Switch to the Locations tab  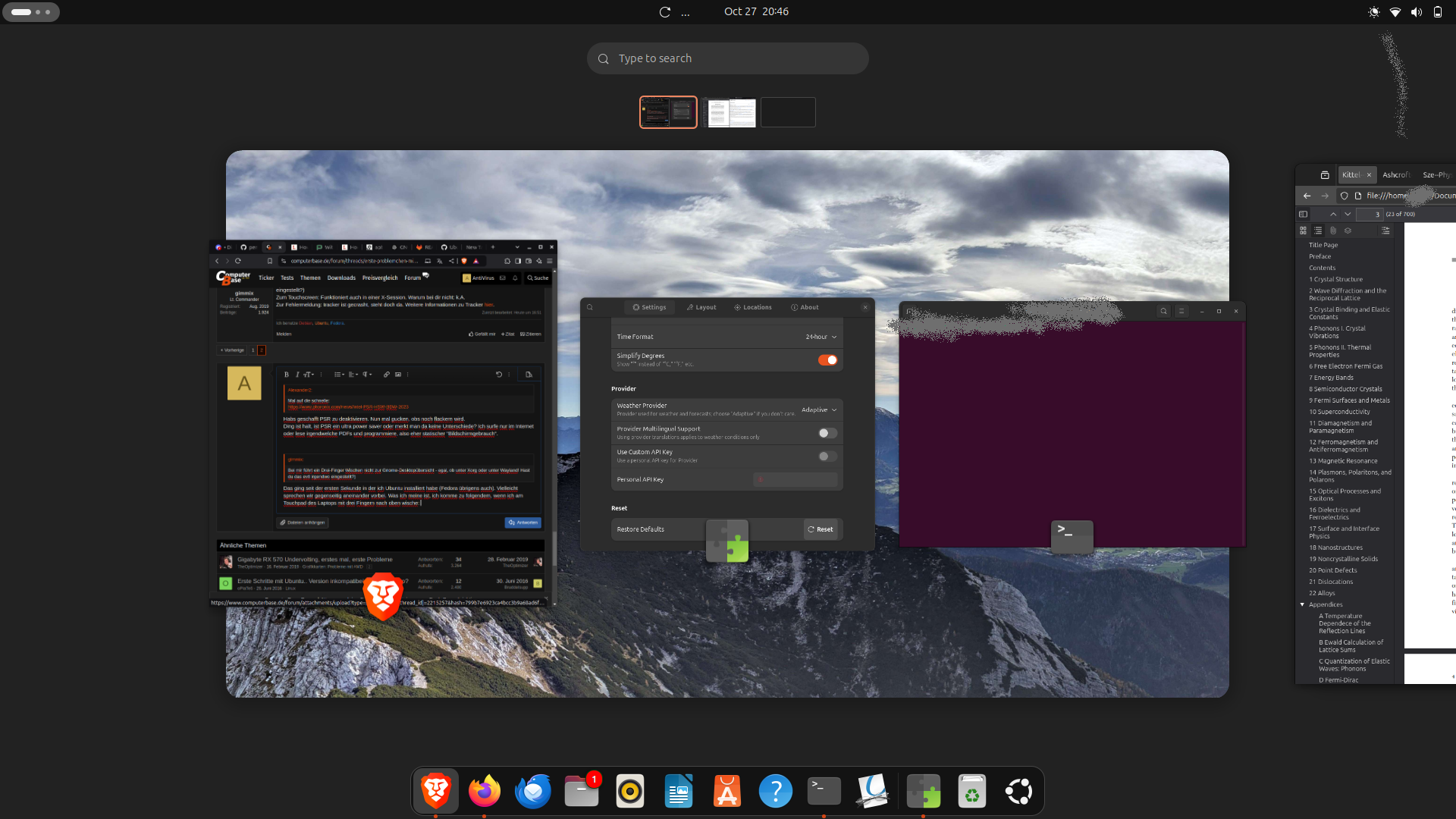[x=752, y=307]
